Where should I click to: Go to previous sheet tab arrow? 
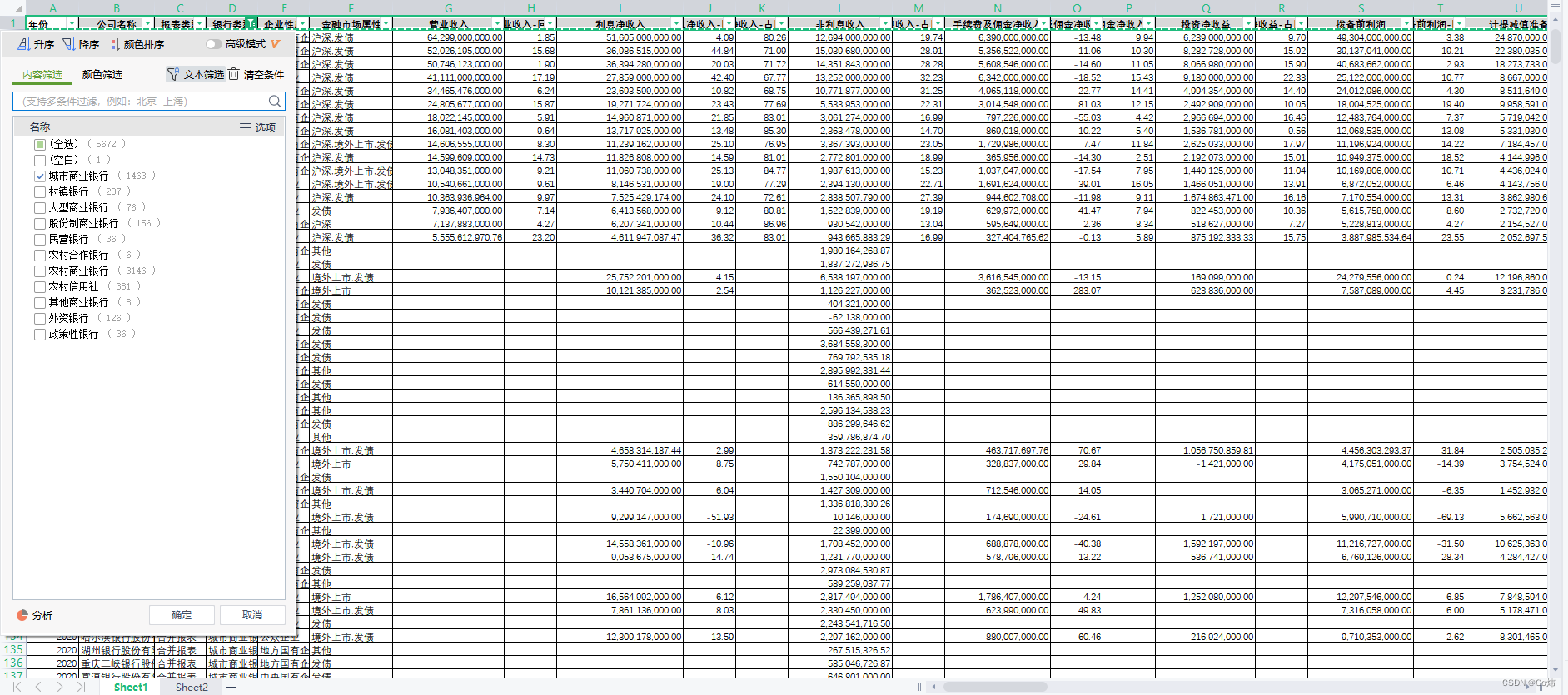tap(38, 687)
